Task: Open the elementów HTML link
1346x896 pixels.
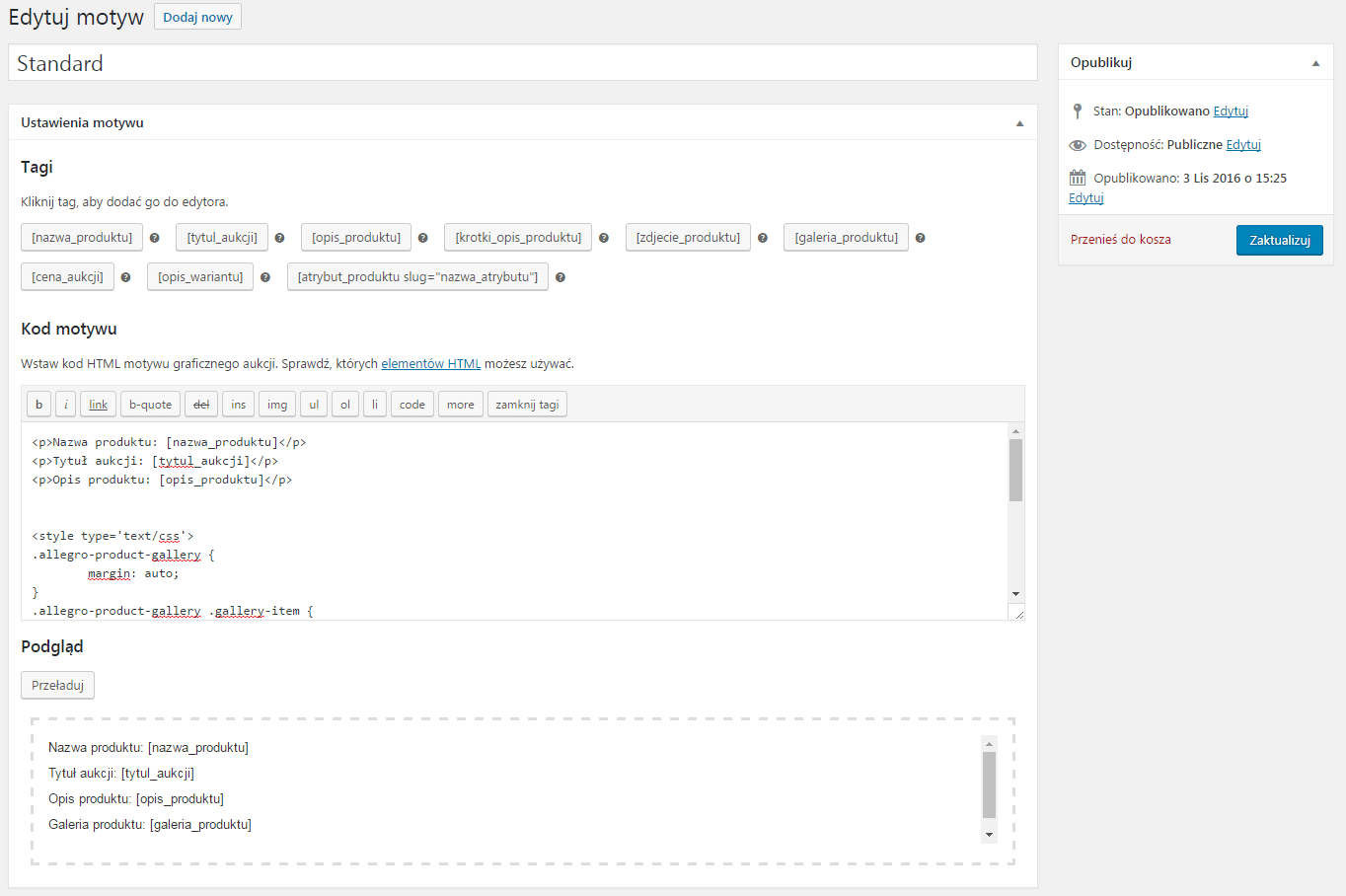Action: click(x=431, y=364)
